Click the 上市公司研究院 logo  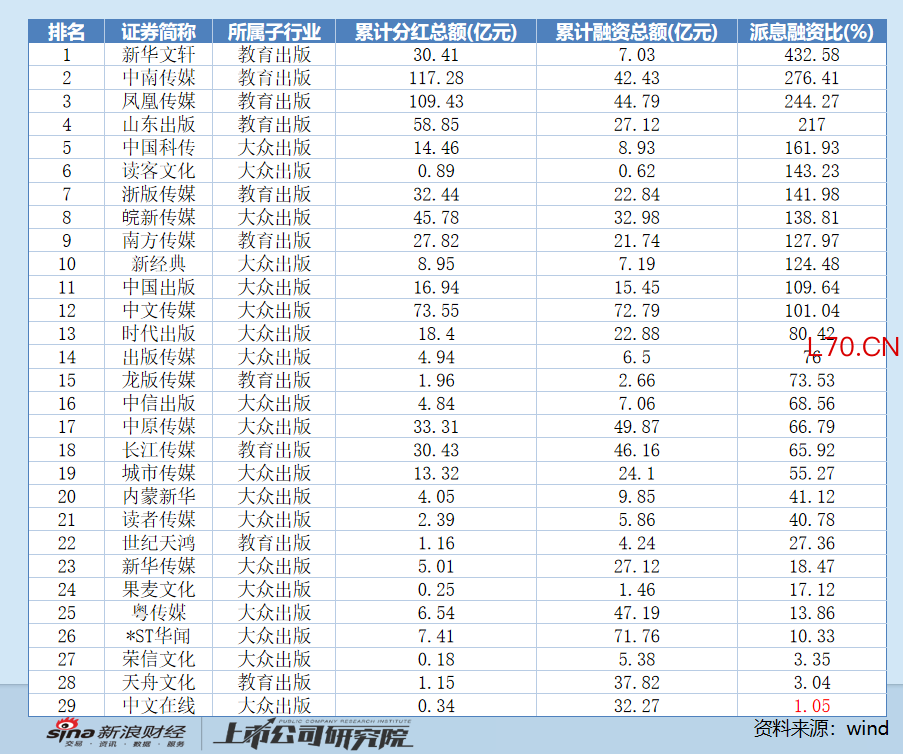coord(312,736)
